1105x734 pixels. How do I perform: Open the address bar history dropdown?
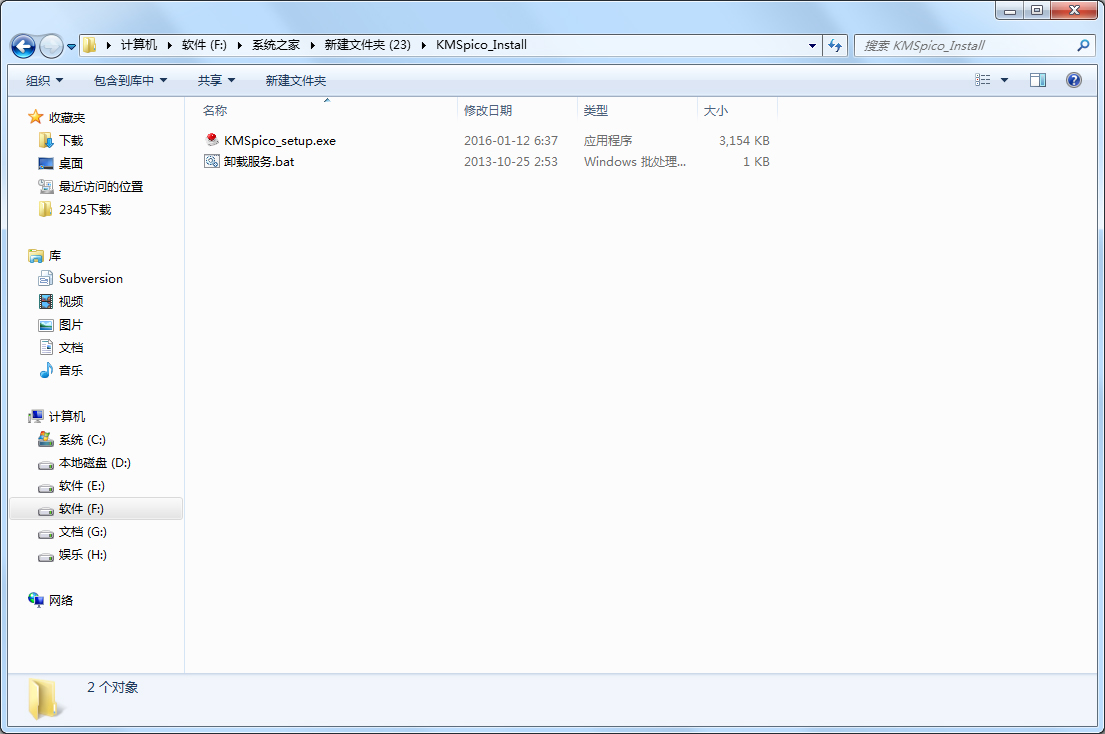812,46
